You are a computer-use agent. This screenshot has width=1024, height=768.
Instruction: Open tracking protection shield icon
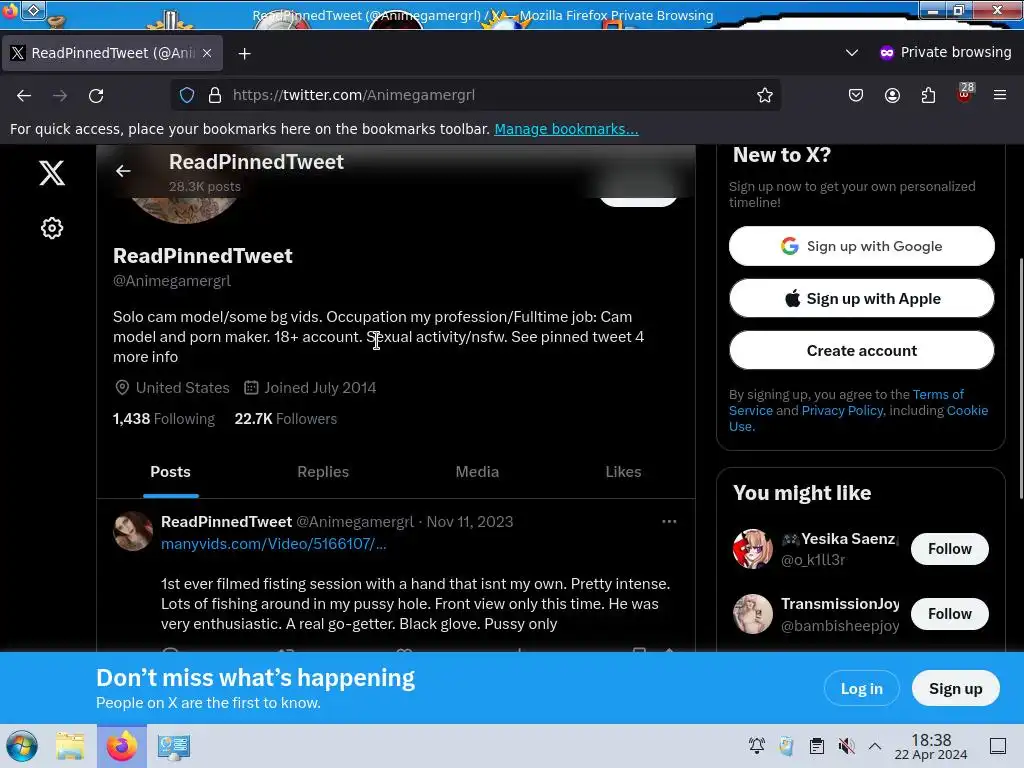point(187,95)
